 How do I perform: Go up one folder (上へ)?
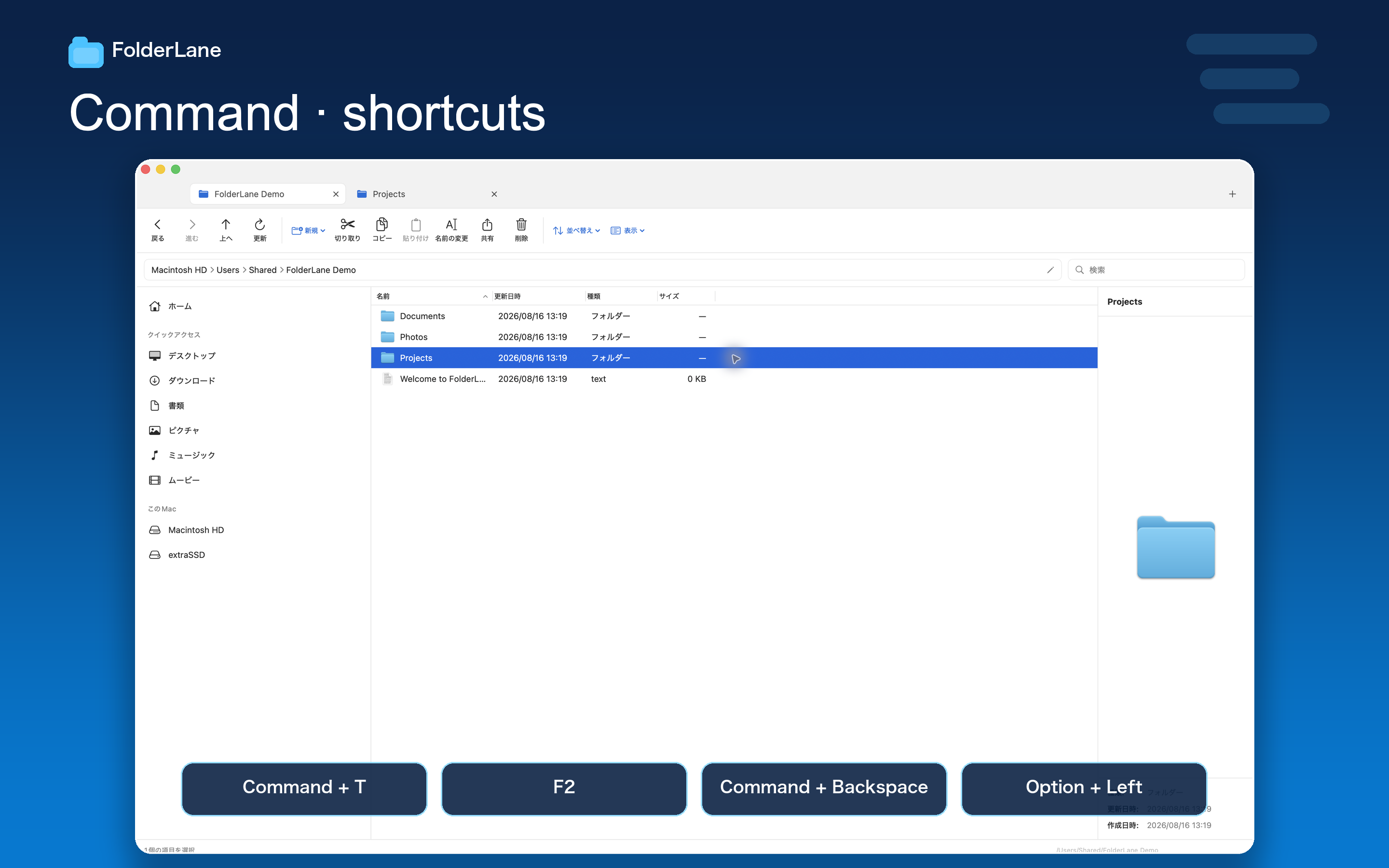(226, 230)
